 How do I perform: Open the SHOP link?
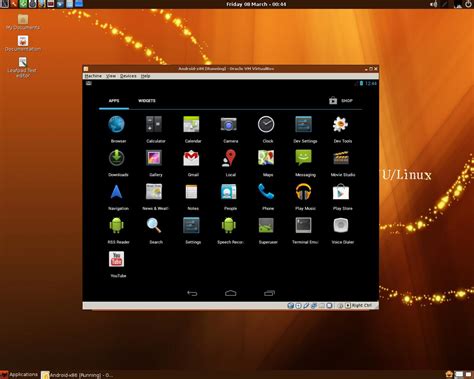click(341, 100)
